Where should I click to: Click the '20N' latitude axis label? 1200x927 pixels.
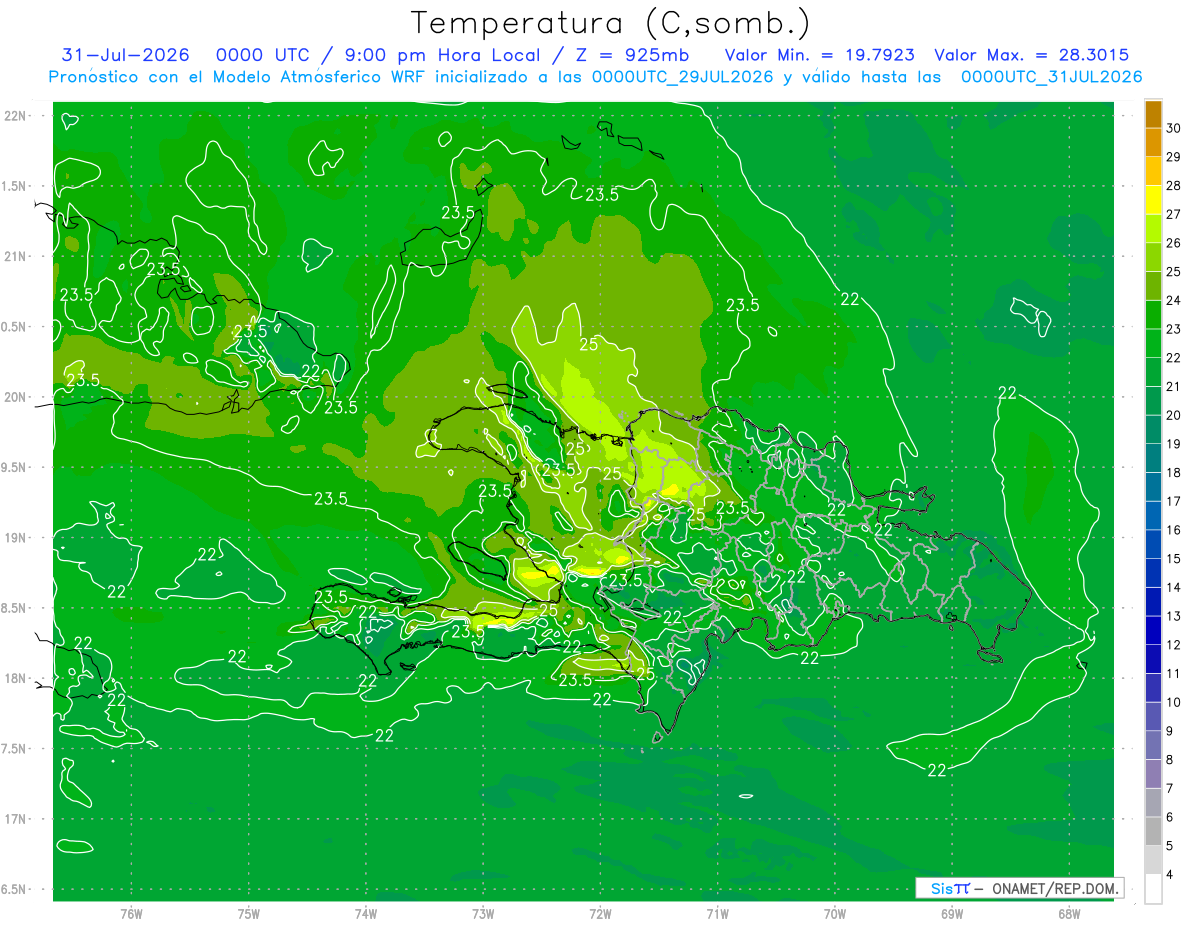tap(17, 397)
